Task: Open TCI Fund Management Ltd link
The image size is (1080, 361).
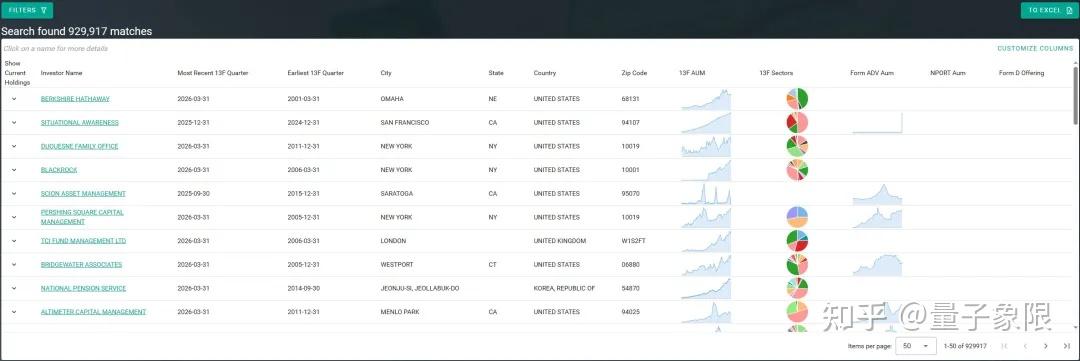Action: pos(83,241)
